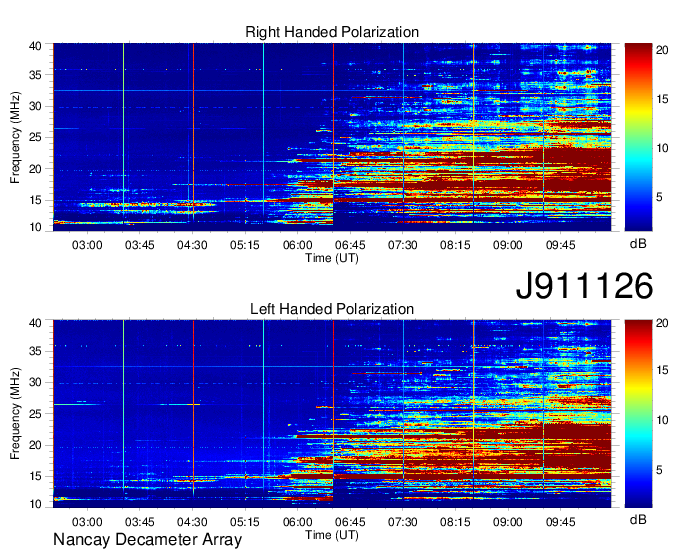The image size is (680, 552).
Task: Click "05:15" tick under Left Handed plot
Action: (x=245, y=522)
